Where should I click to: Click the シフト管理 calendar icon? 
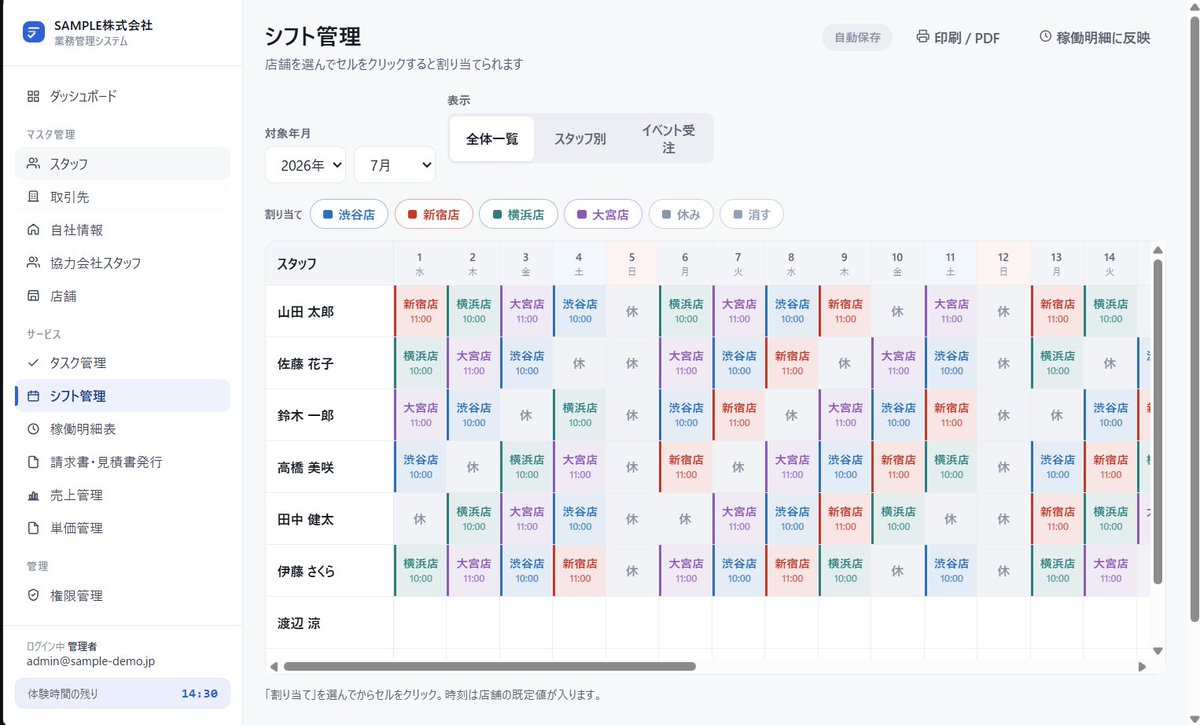pos(33,396)
